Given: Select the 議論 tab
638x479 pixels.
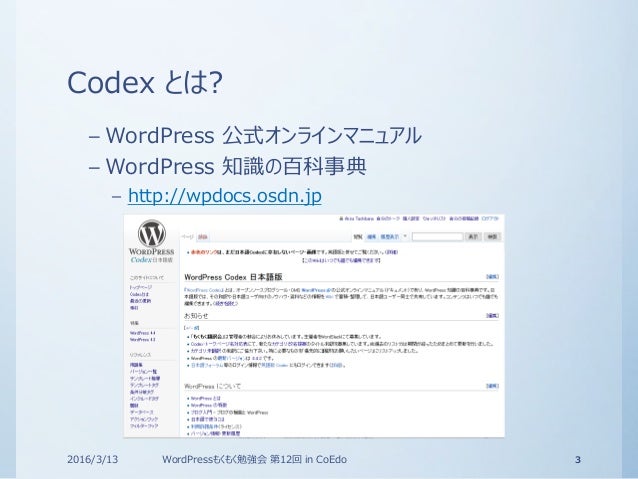Looking at the screenshot, I should click(203, 237).
